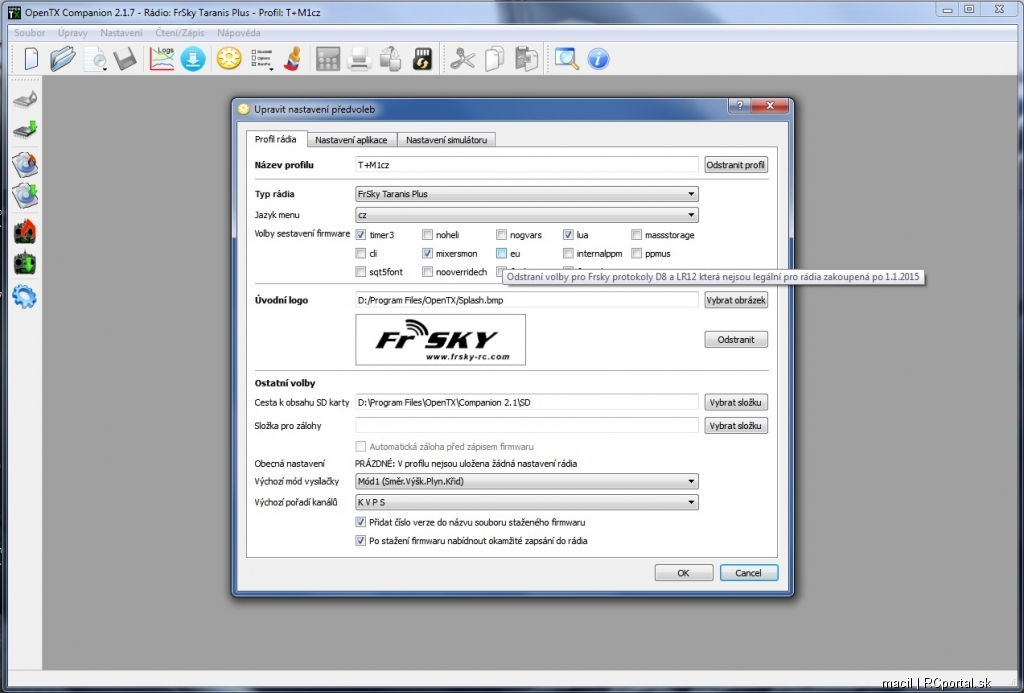Click the chip with flame sidebar icon
The height and width of the screenshot is (693, 1024).
coord(25,99)
